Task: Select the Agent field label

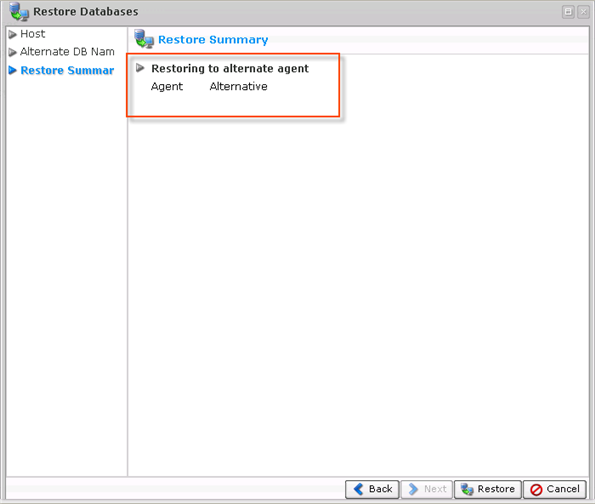Action: (167, 87)
